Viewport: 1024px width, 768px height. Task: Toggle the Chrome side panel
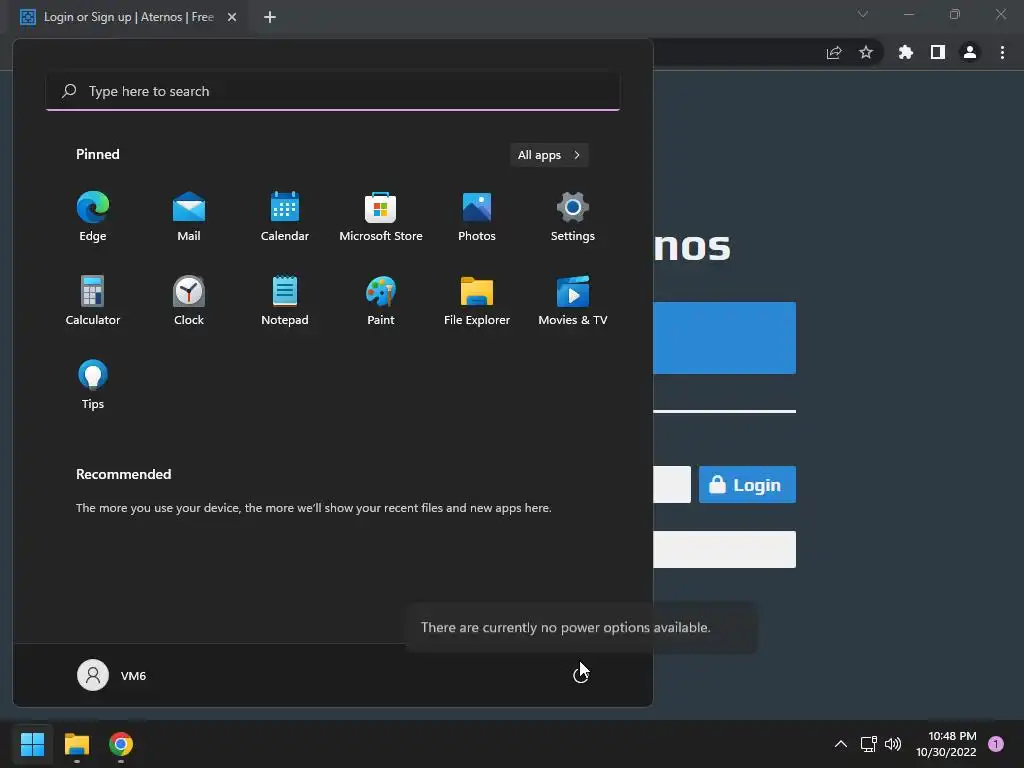click(x=938, y=52)
